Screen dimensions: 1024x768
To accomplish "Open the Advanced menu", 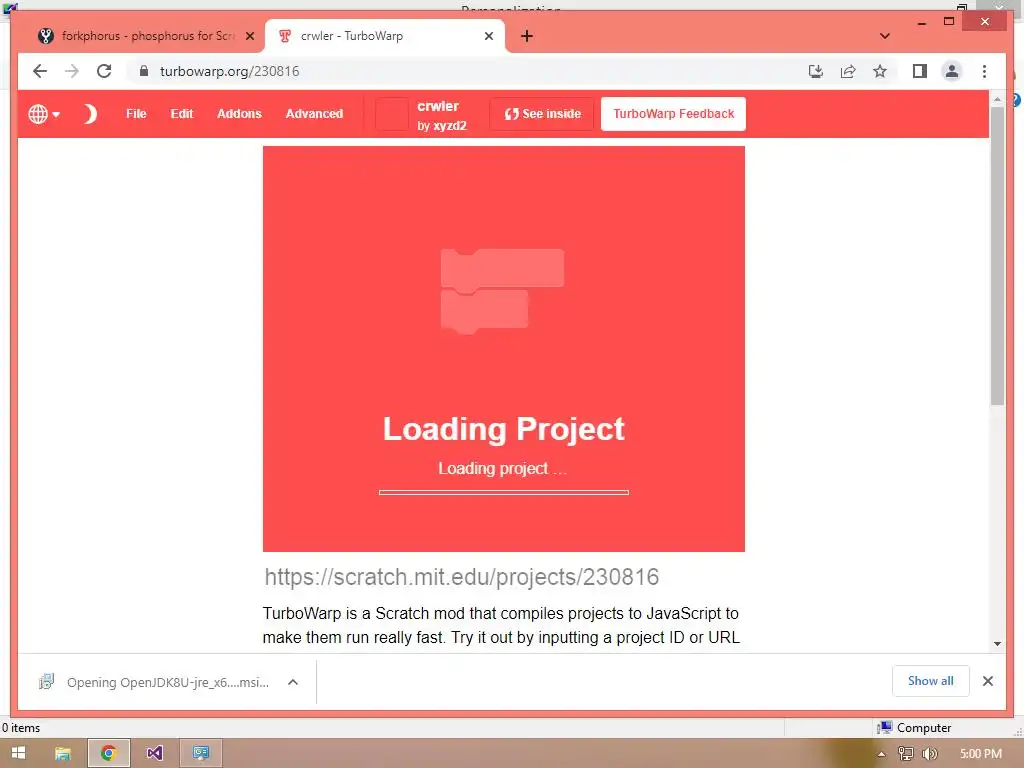I will coord(314,114).
